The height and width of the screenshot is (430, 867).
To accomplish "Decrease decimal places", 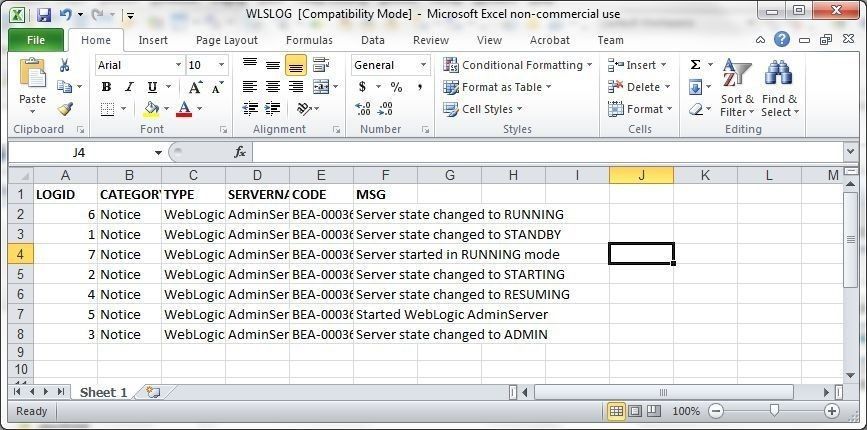I will (385, 109).
